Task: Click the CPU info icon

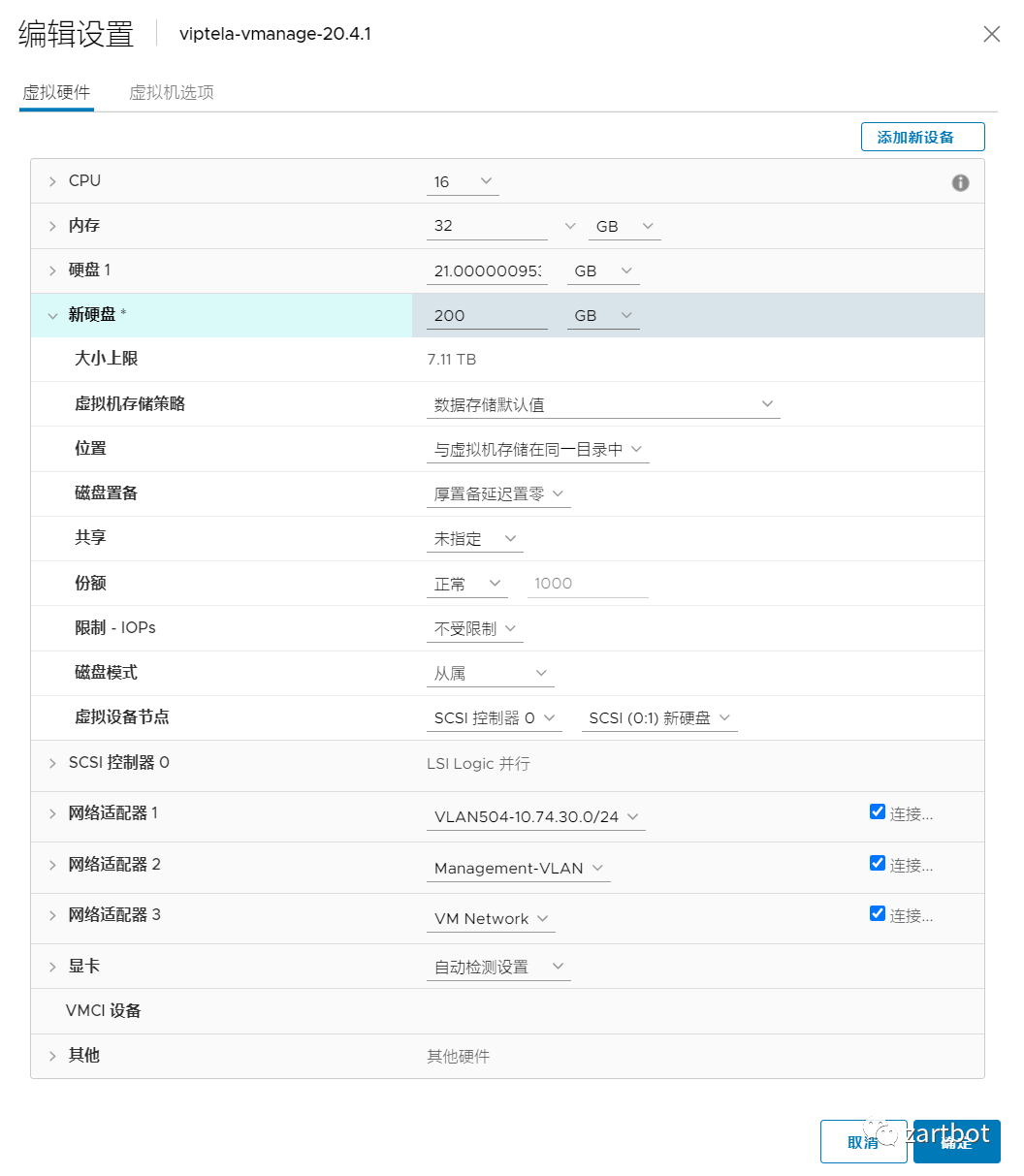Action: [960, 182]
